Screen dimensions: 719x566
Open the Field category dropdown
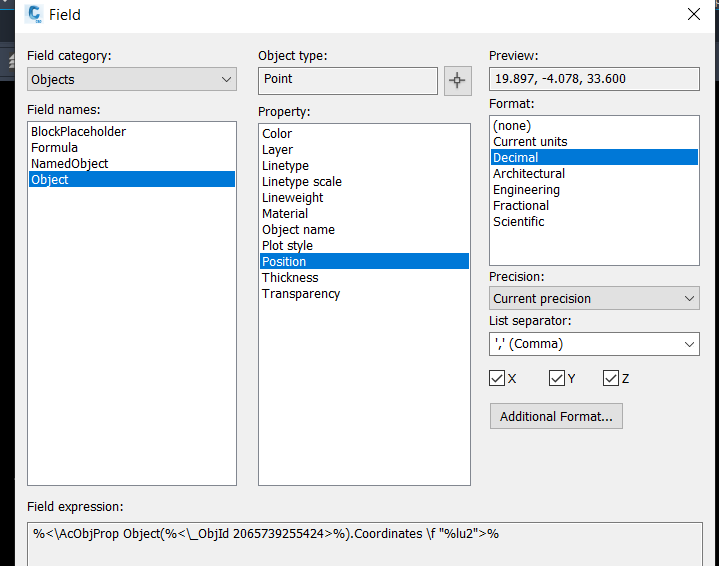[x=132, y=79]
